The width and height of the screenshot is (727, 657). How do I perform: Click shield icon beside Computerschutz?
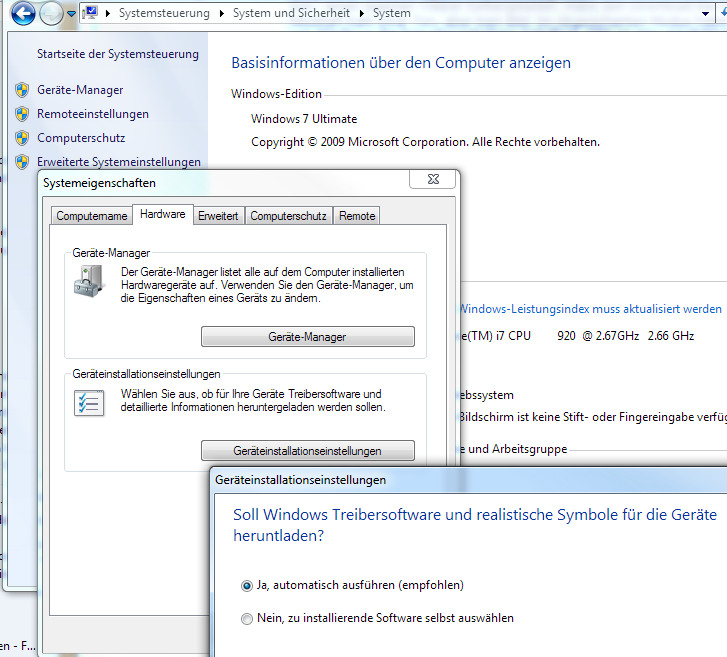pyautogui.click(x=22, y=138)
